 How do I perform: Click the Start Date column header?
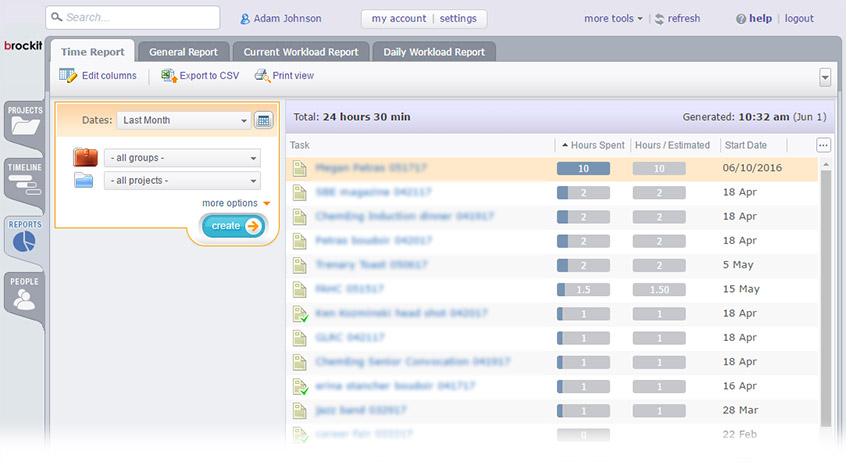[746, 145]
